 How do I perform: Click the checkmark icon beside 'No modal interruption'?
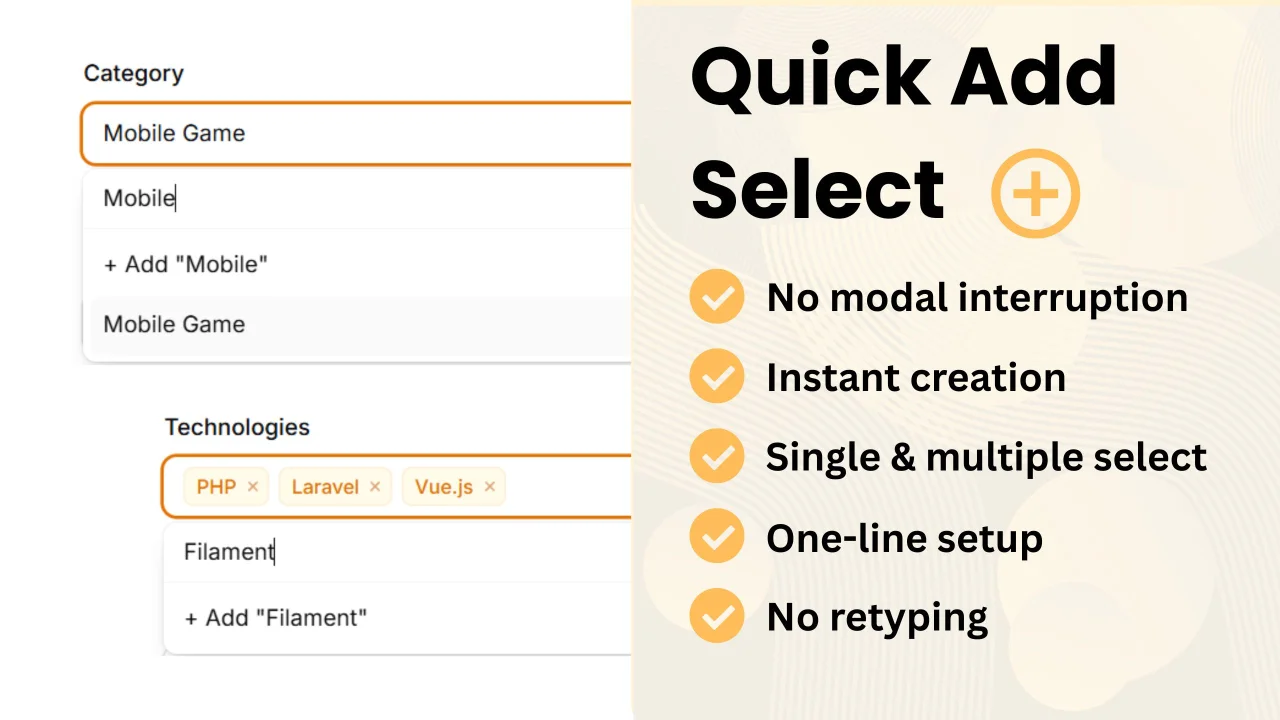click(717, 297)
